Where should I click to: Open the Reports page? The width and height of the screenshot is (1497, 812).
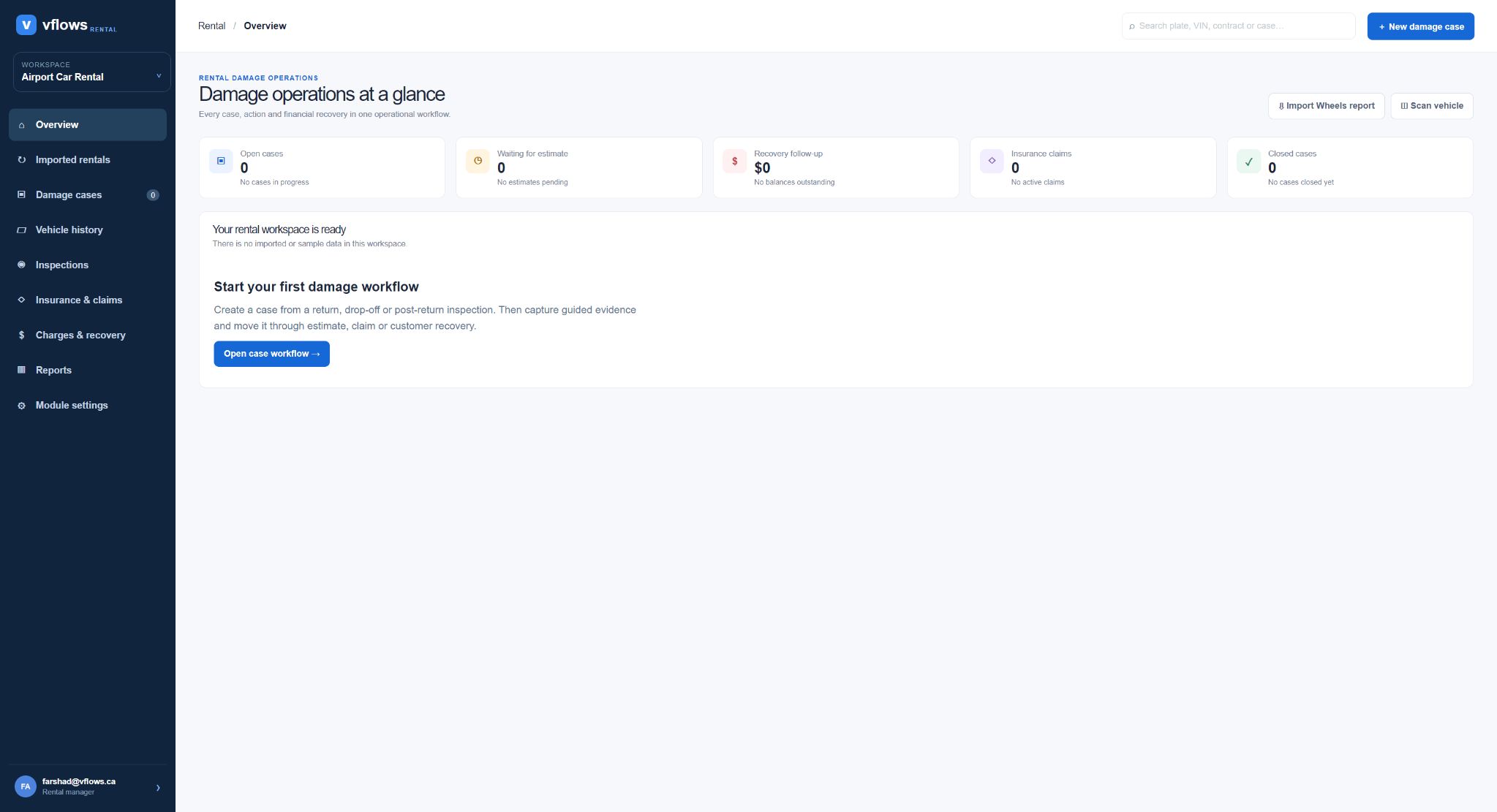(x=88, y=371)
